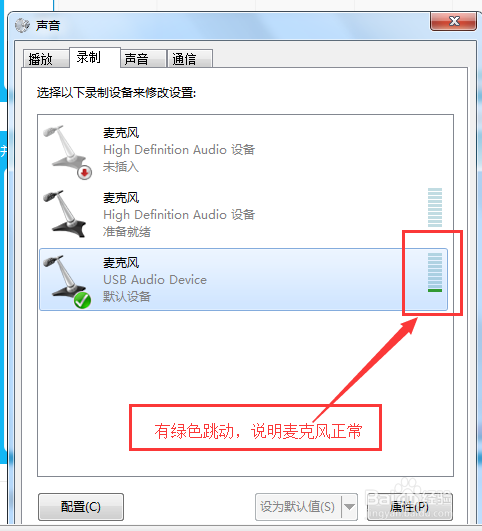Close the 声音 dialog window

click(453, 21)
